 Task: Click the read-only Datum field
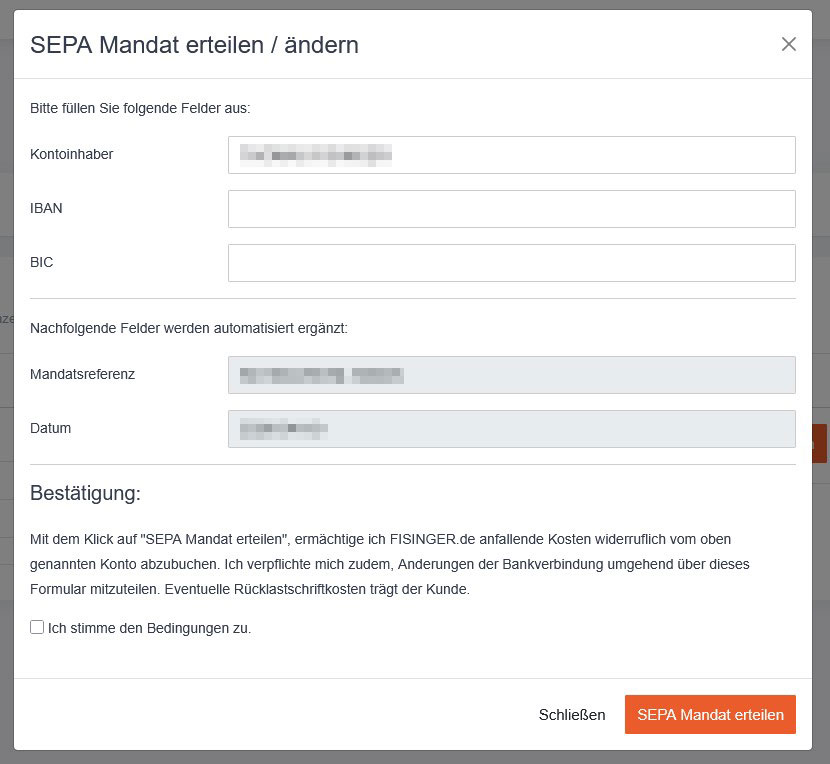click(x=511, y=429)
